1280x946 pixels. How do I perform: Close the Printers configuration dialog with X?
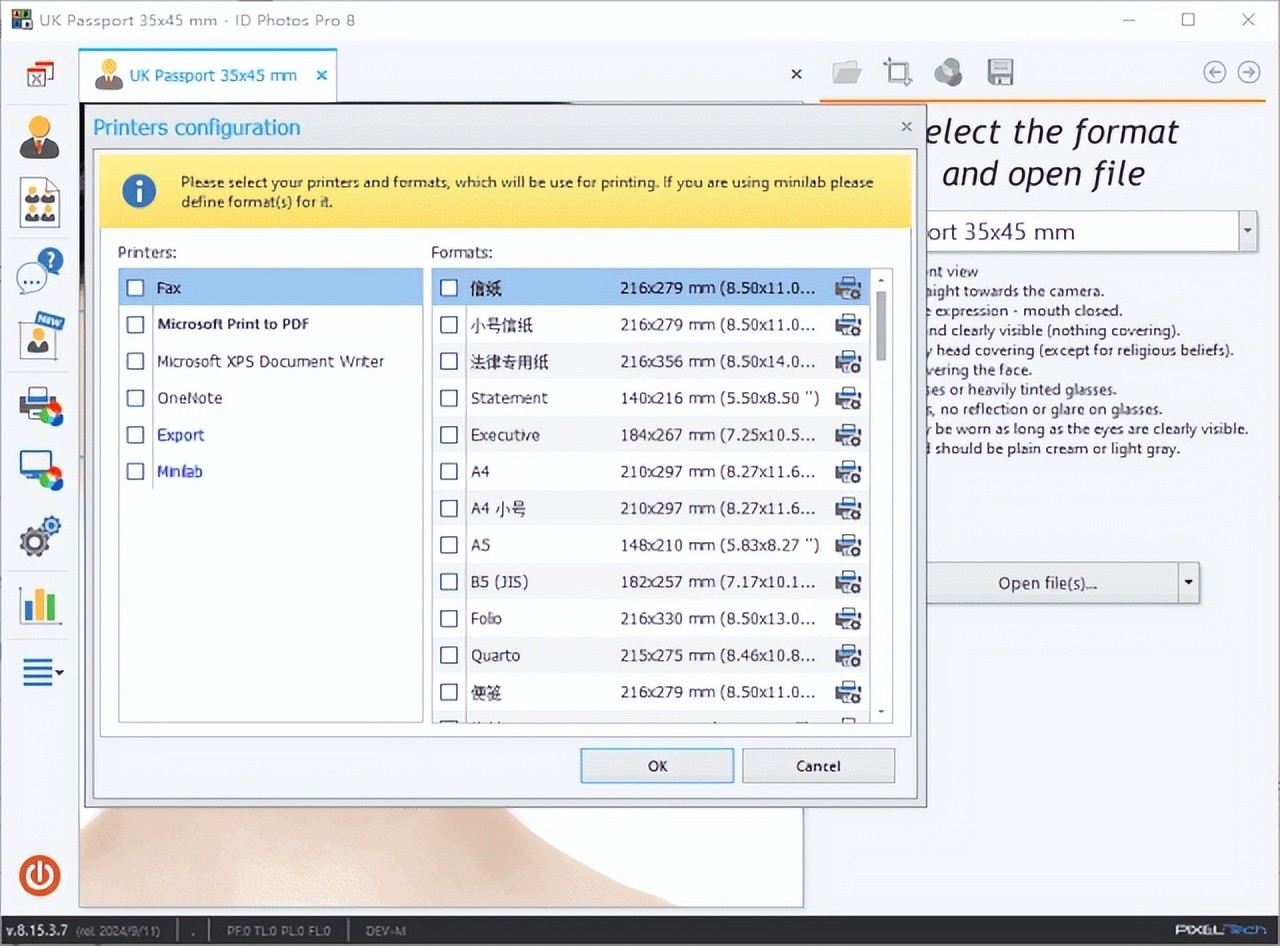(906, 127)
